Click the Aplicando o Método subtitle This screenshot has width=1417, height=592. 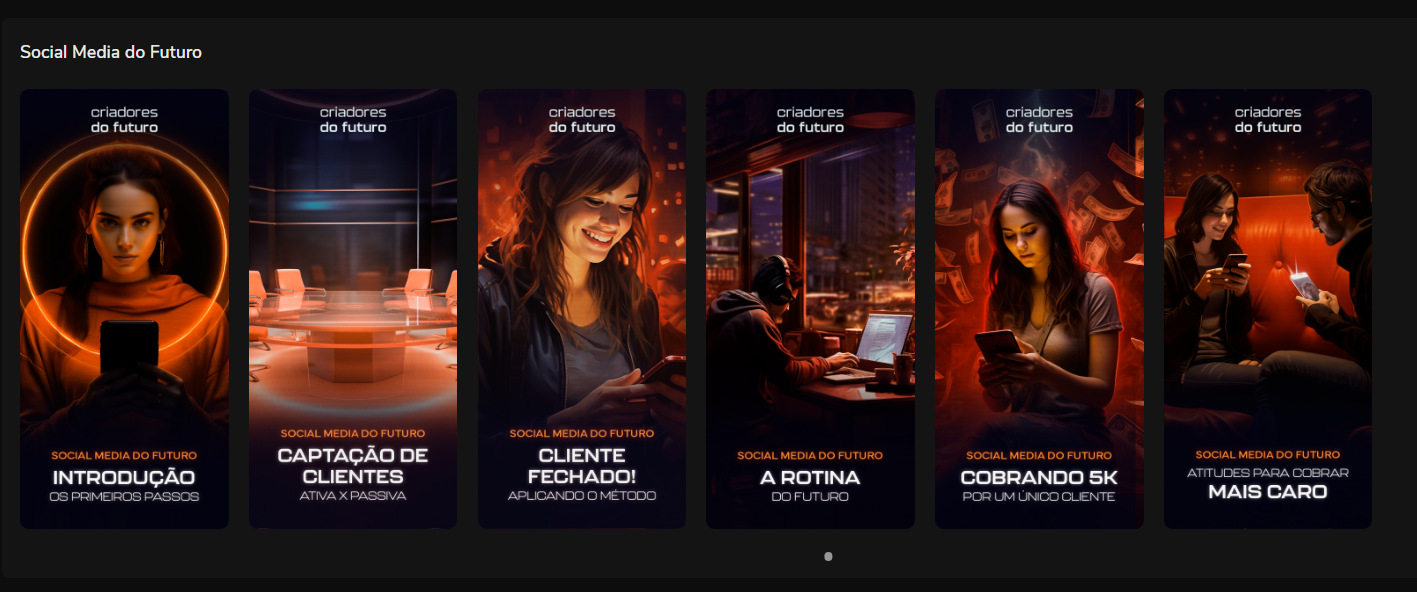tap(582, 496)
